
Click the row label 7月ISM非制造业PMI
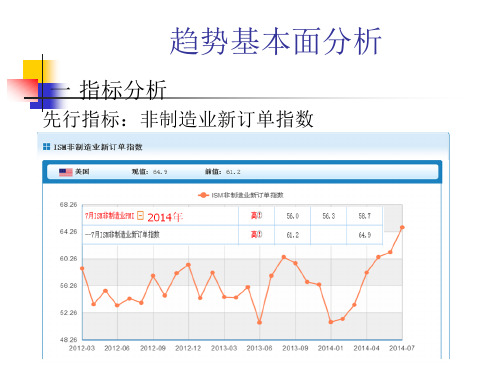109,216
